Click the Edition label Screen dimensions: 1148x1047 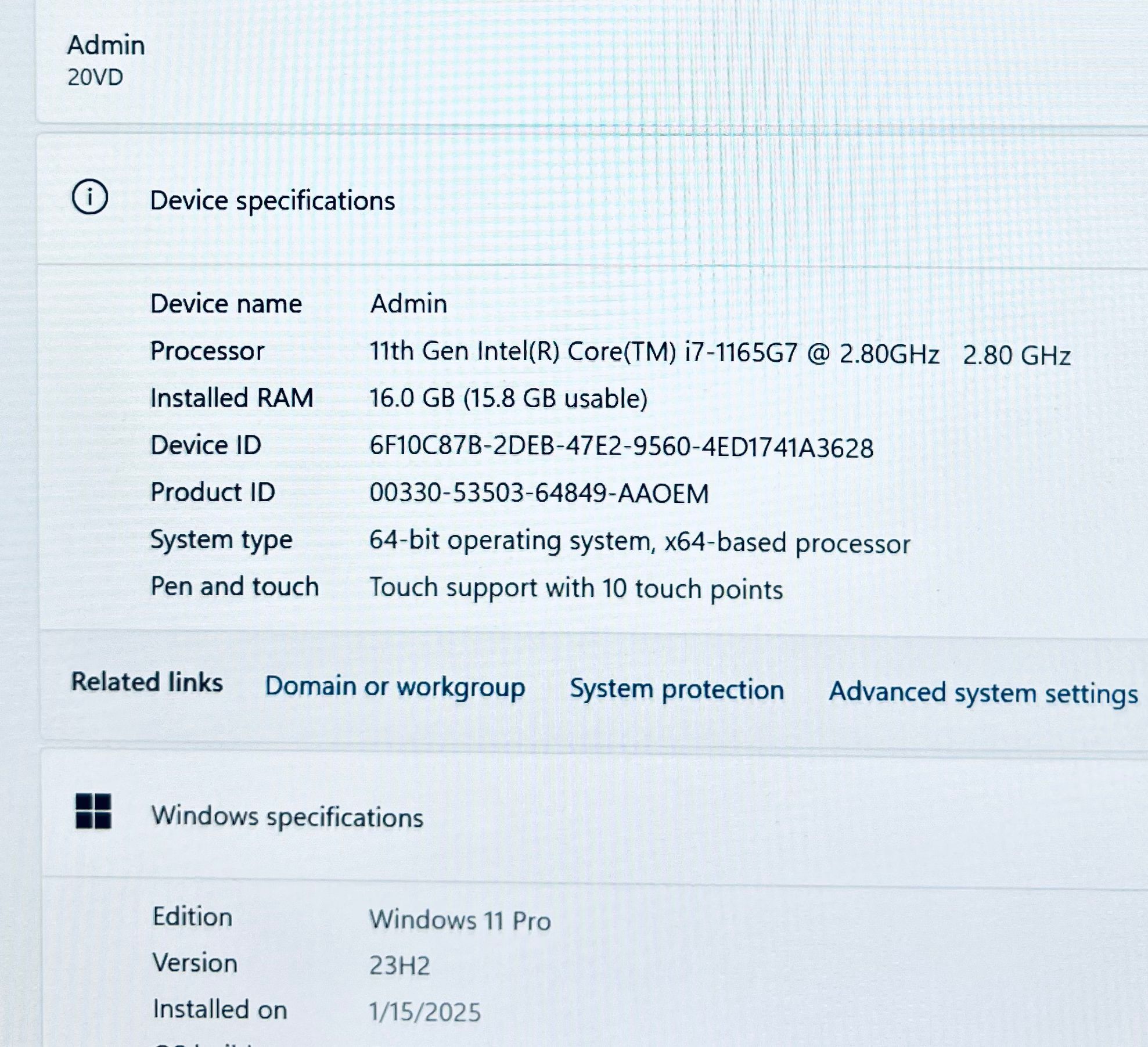point(192,917)
